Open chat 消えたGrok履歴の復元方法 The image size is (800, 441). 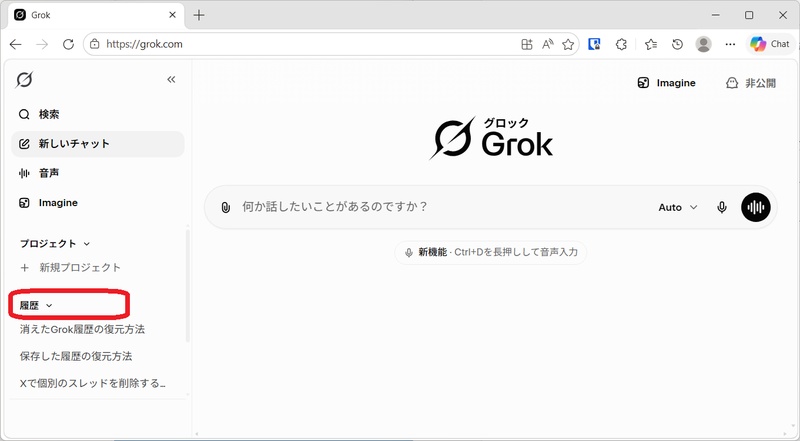coord(82,329)
